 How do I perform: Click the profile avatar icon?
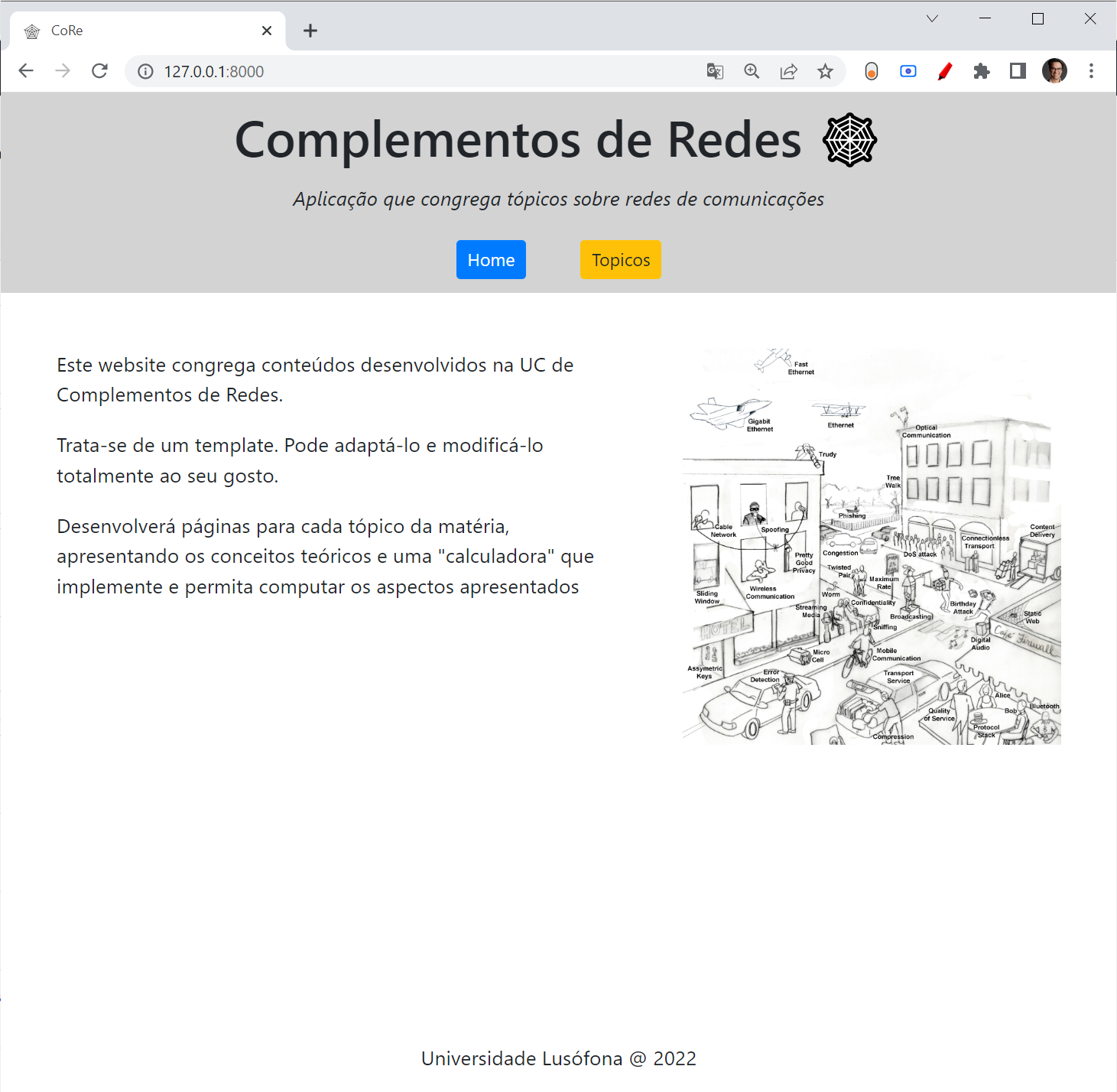(x=1054, y=71)
